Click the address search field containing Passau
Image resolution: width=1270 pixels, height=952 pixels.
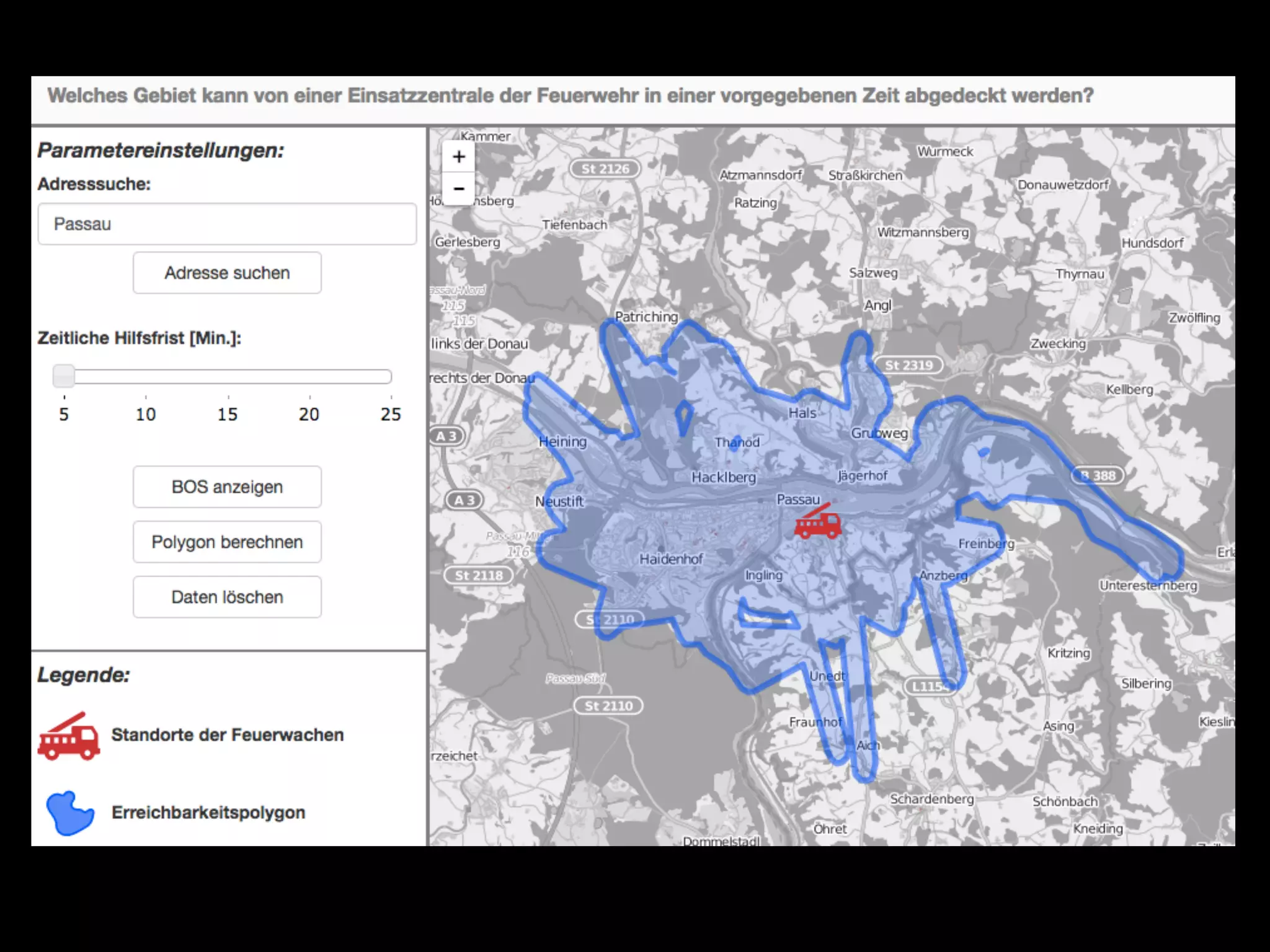(227, 224)
